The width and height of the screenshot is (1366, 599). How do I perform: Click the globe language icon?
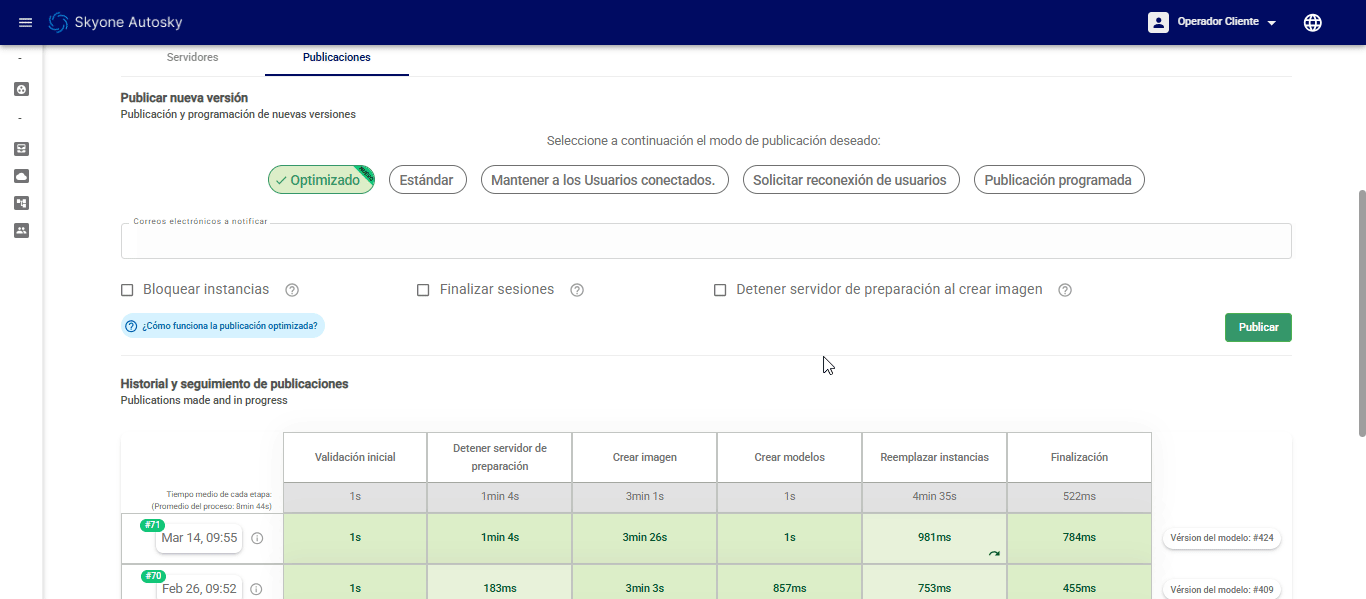click(x=1313, y=22)
